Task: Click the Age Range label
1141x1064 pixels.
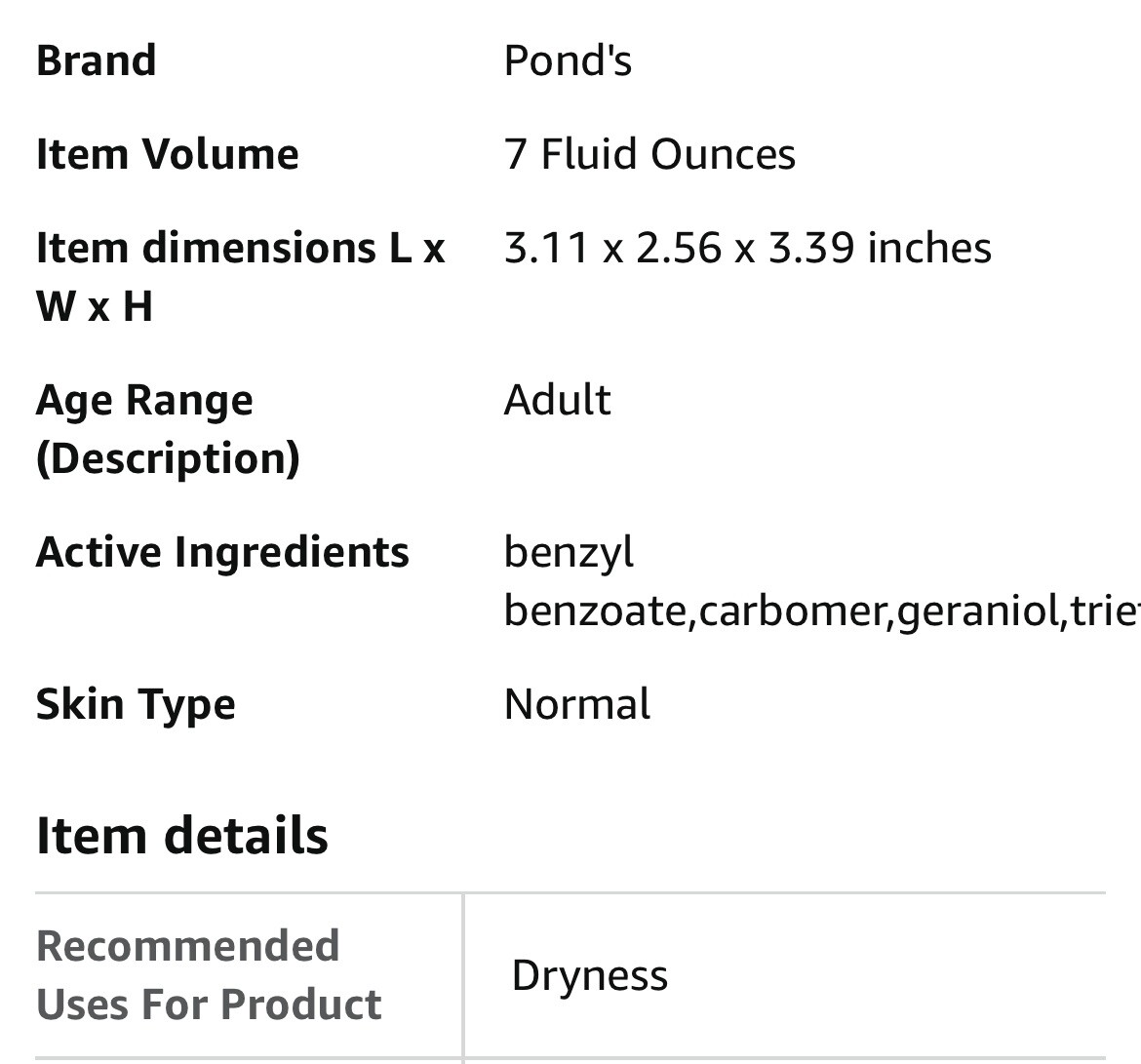Action: tap(144, 400)
